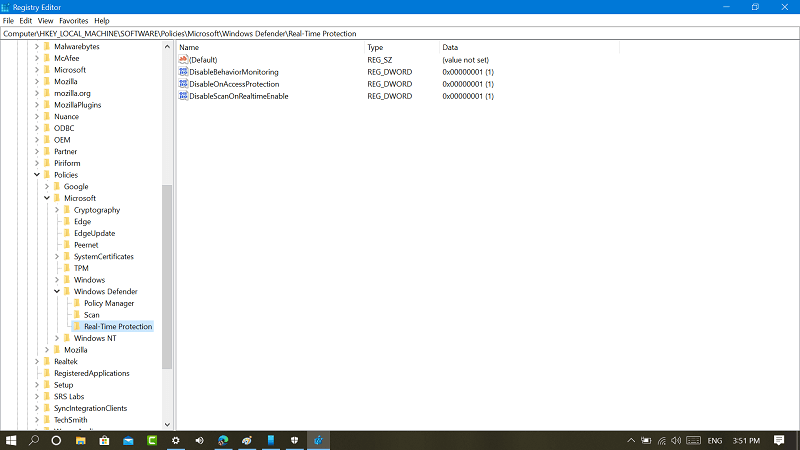Select the MozillaPlugins key

pyautogui.click(x=78, y=105)
